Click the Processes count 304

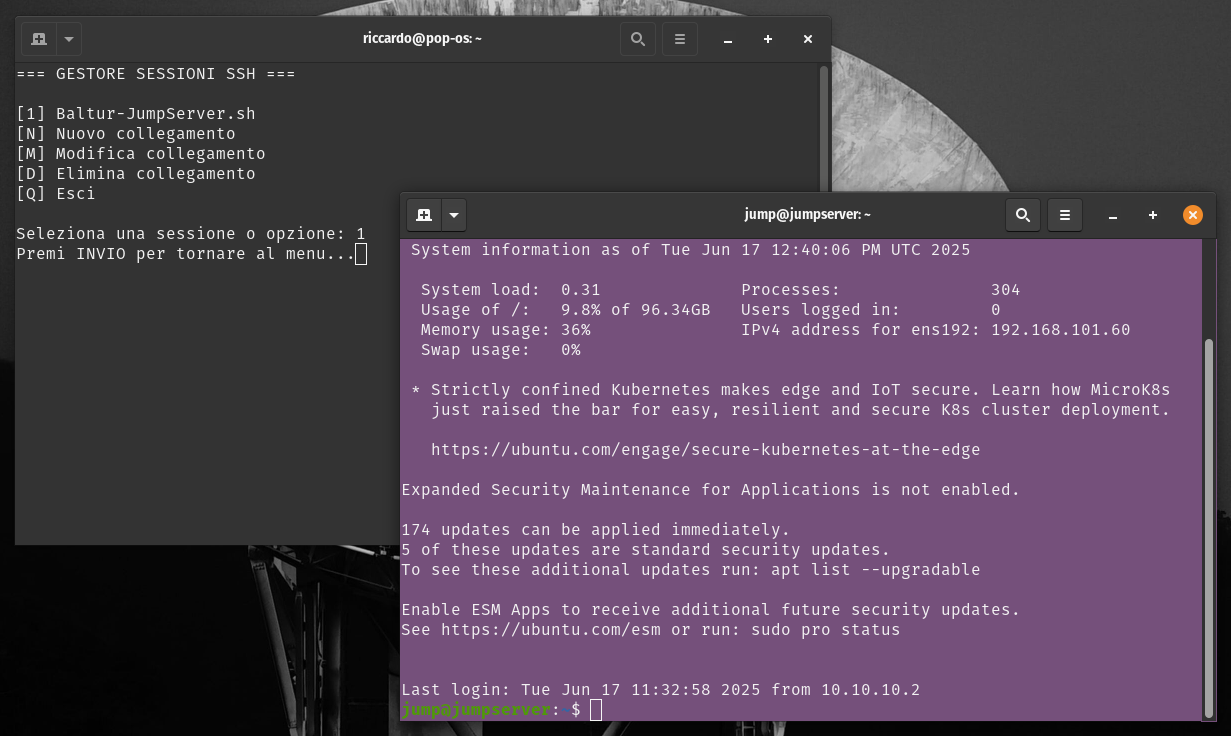(1006, 290)
